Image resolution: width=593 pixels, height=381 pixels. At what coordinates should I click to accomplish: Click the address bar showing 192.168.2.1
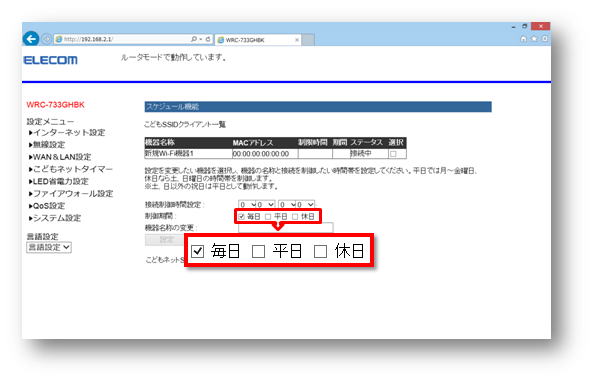click(x=122, y=39)
